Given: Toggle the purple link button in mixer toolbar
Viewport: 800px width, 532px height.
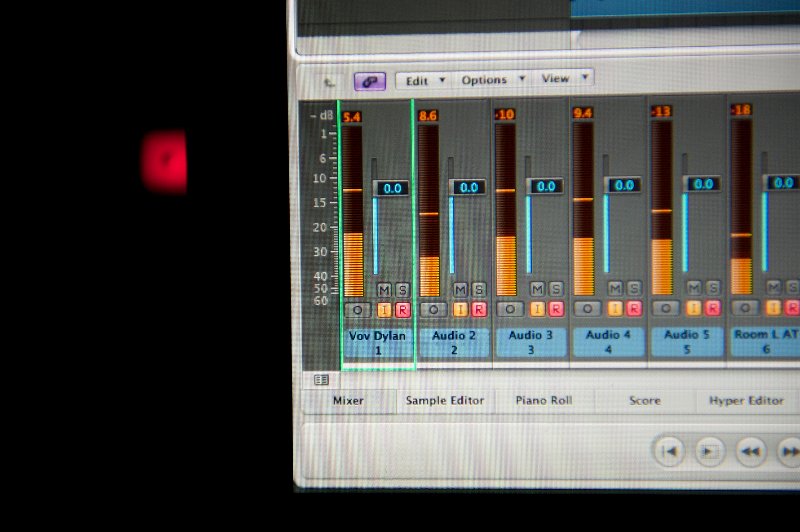Looking at the screenshot, I should click(x=370, y=81).
